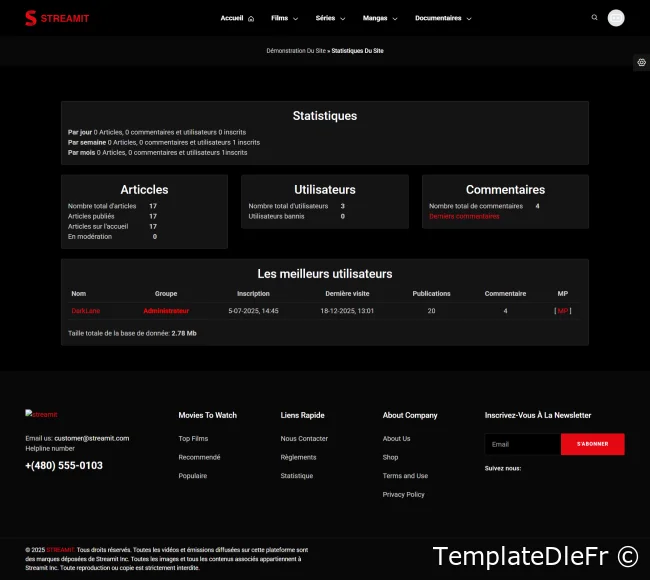Focus the newsletter Email input field
Viewport: 650px width, 580px height.
click(522, 444)
